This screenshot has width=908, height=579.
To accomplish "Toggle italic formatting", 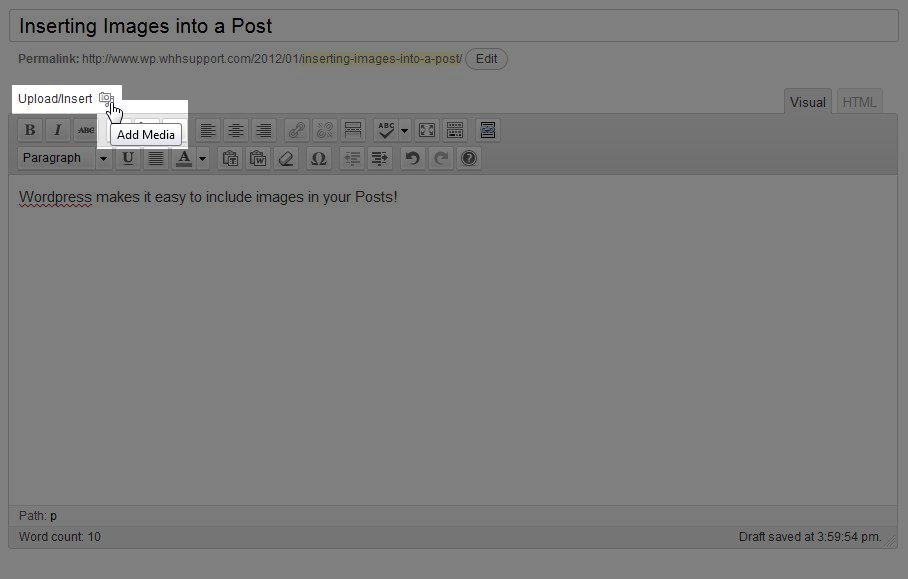I will coord(58,130).
